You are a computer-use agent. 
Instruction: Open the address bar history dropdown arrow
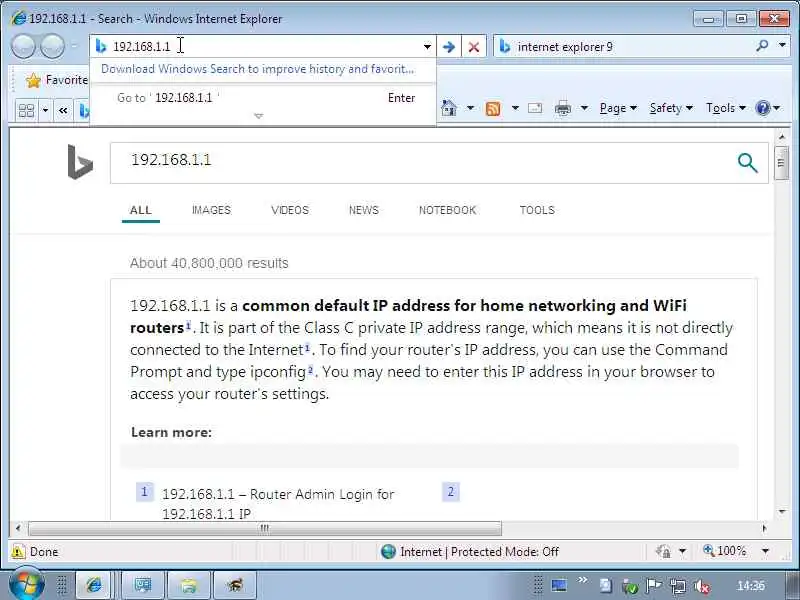427,47
